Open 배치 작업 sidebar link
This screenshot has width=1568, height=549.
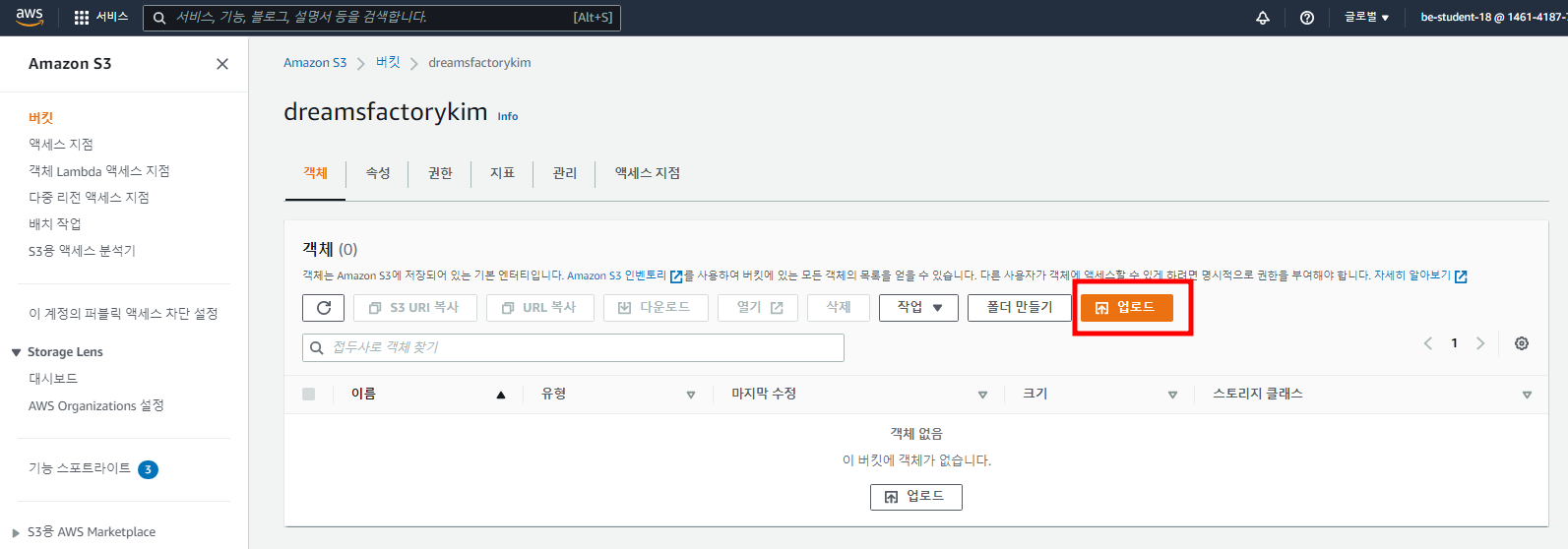pyautogui.click(x=55, y=224)
